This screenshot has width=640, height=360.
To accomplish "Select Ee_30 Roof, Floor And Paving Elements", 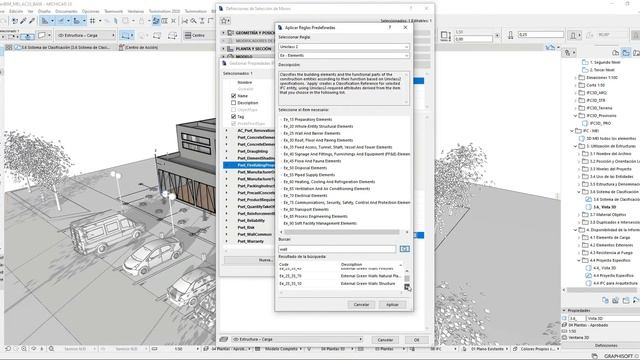I will 318,140.
